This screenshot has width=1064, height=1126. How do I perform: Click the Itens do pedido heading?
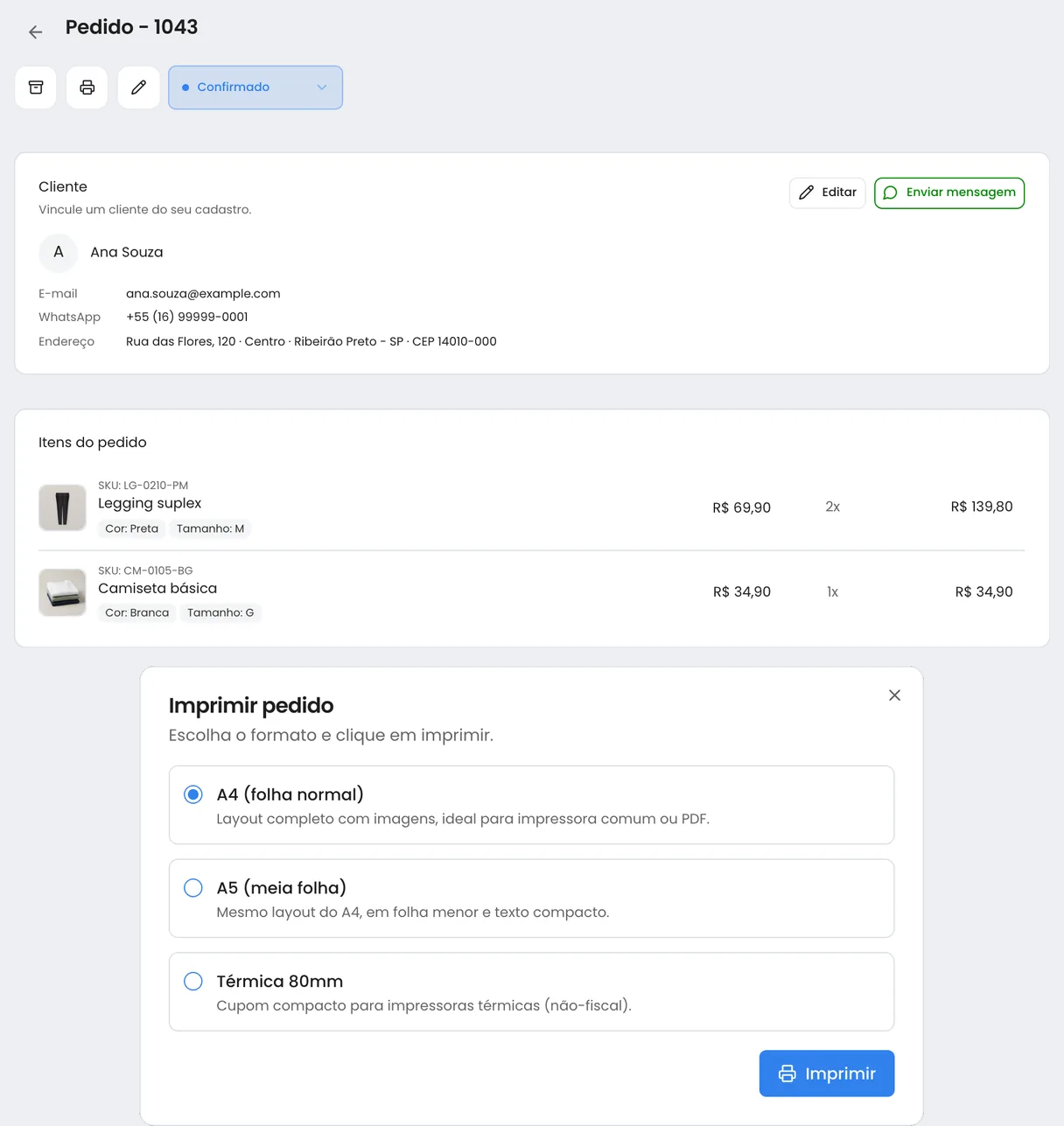pyautogui.click(x=93, y=443)
